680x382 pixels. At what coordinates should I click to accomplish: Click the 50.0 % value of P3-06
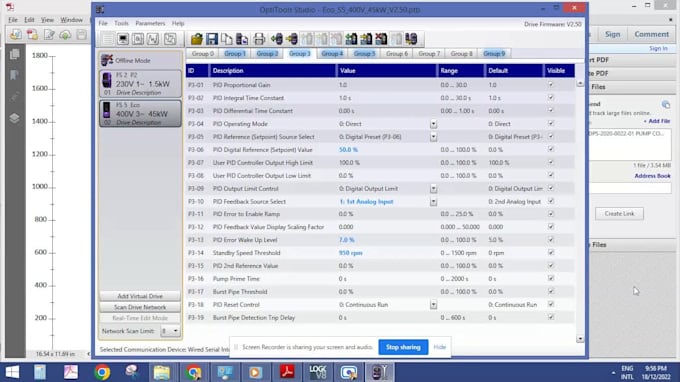pyautogui.click(x=348, y=150)
